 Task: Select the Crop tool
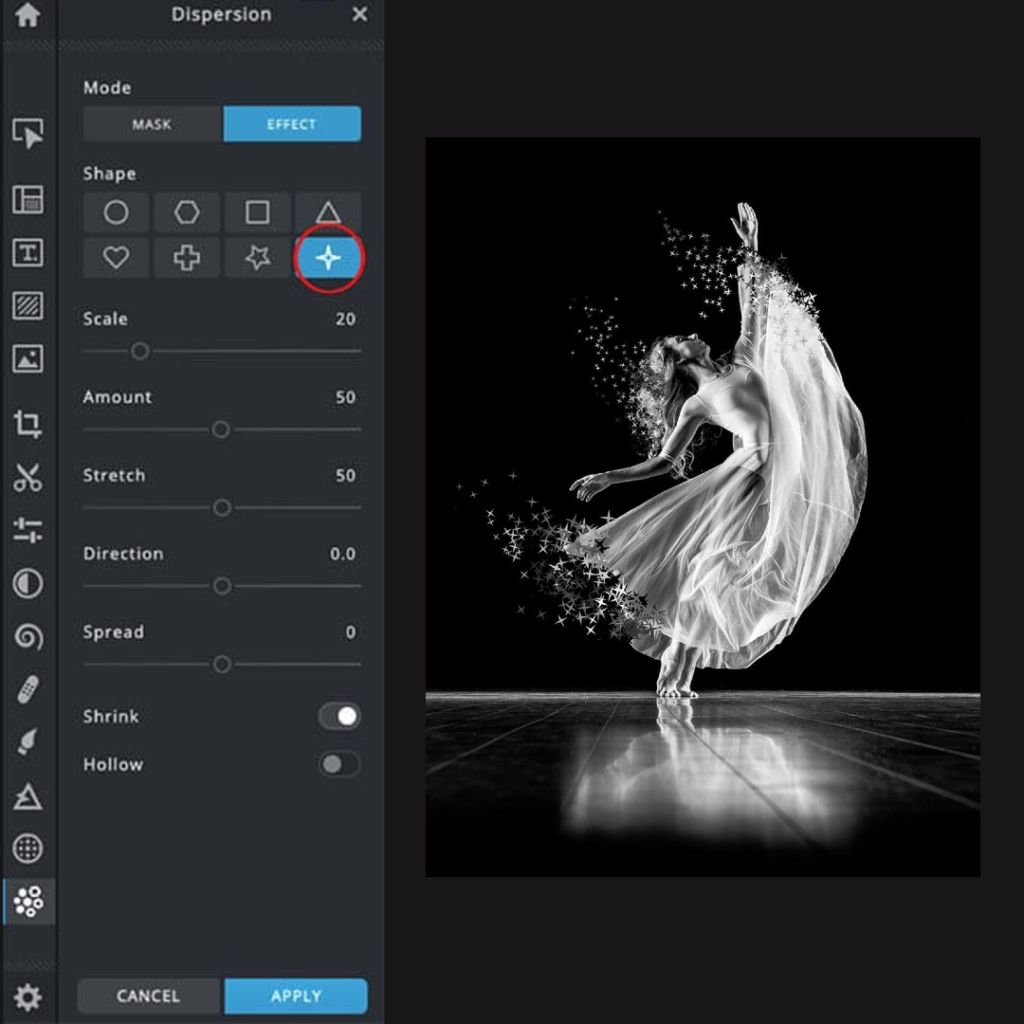(28, 424)
